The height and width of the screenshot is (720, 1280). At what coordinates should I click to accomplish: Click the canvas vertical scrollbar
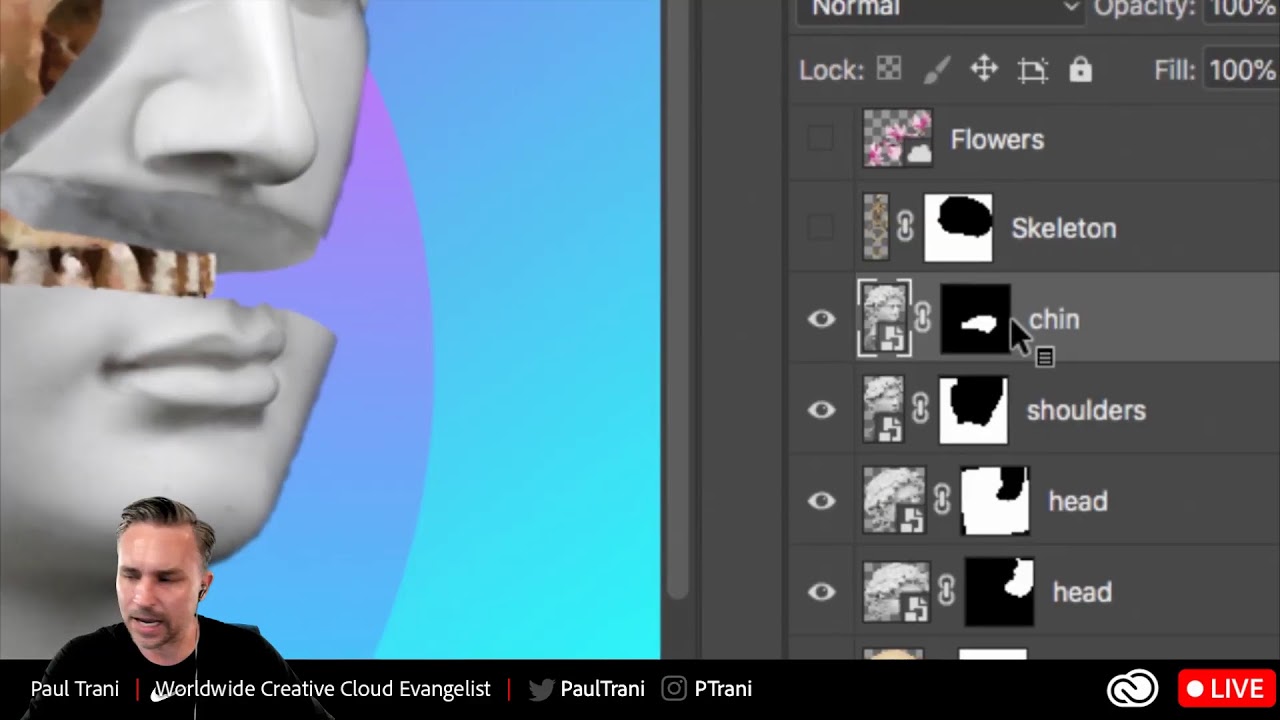[x=677, y=300]
